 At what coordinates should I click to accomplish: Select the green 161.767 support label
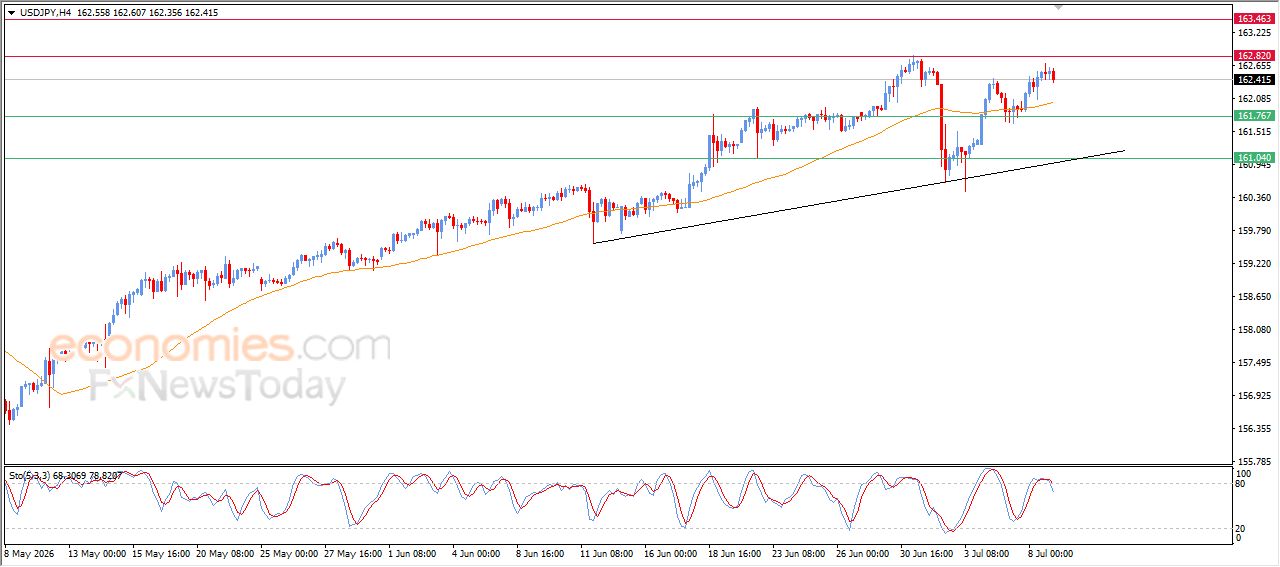click(x=1254, y=116)
